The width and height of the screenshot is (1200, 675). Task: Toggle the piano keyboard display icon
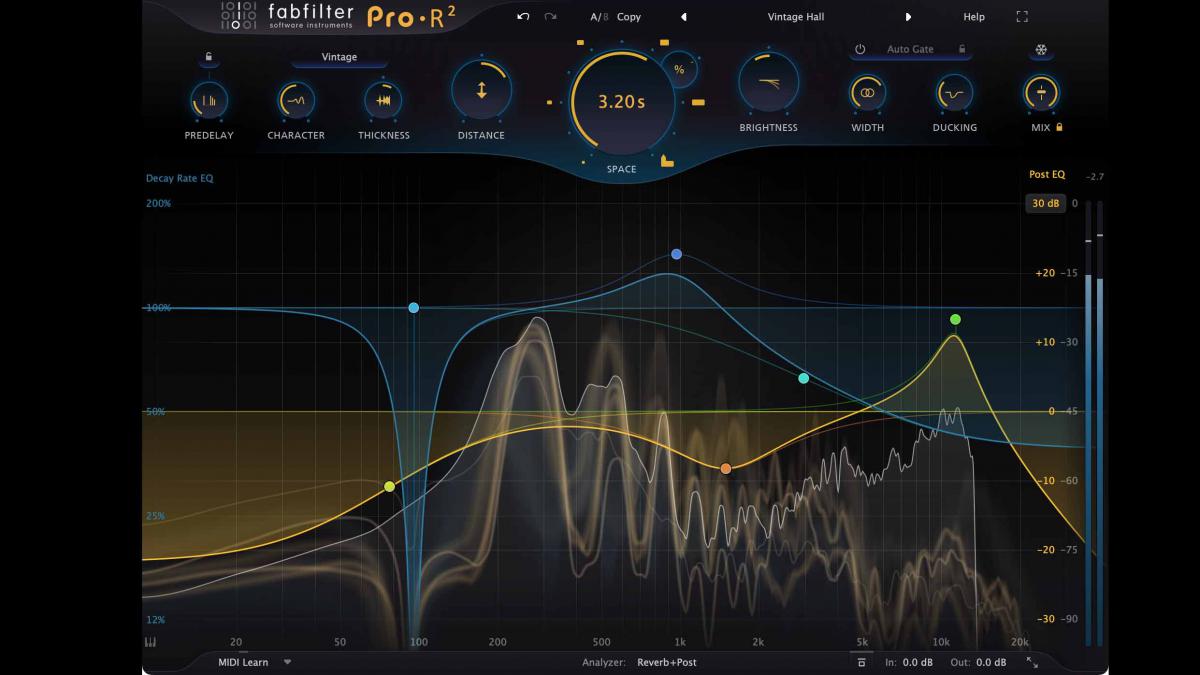151,642
